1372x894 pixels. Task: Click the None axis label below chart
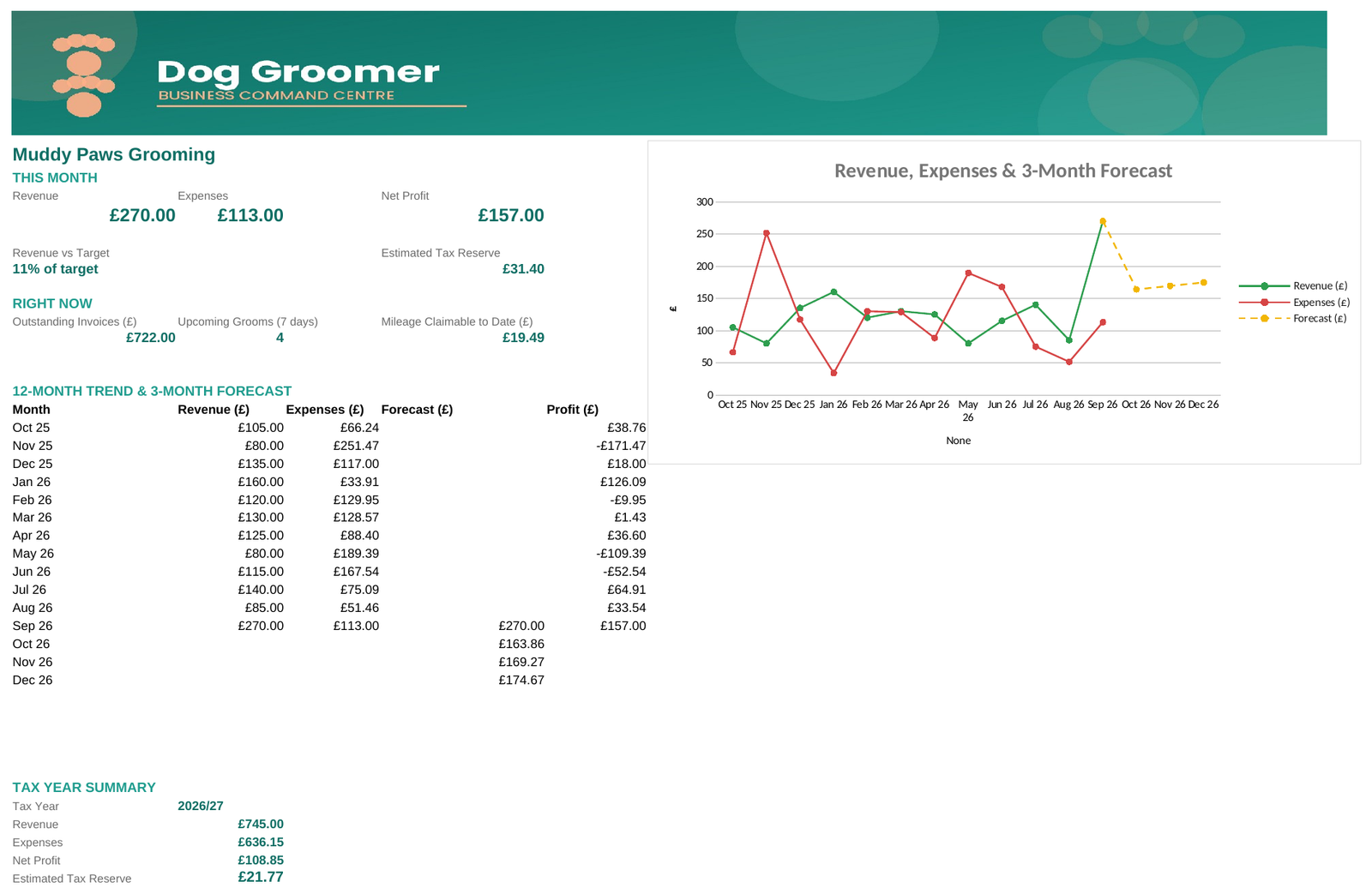pyautogui.click(x=959, y=441)
